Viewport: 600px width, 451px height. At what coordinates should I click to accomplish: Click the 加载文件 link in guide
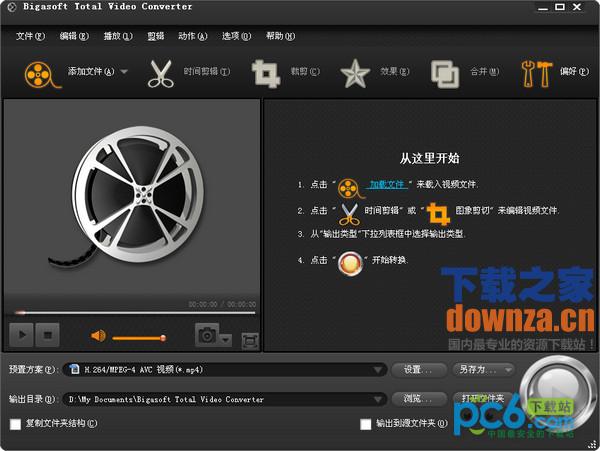(387, 184)
